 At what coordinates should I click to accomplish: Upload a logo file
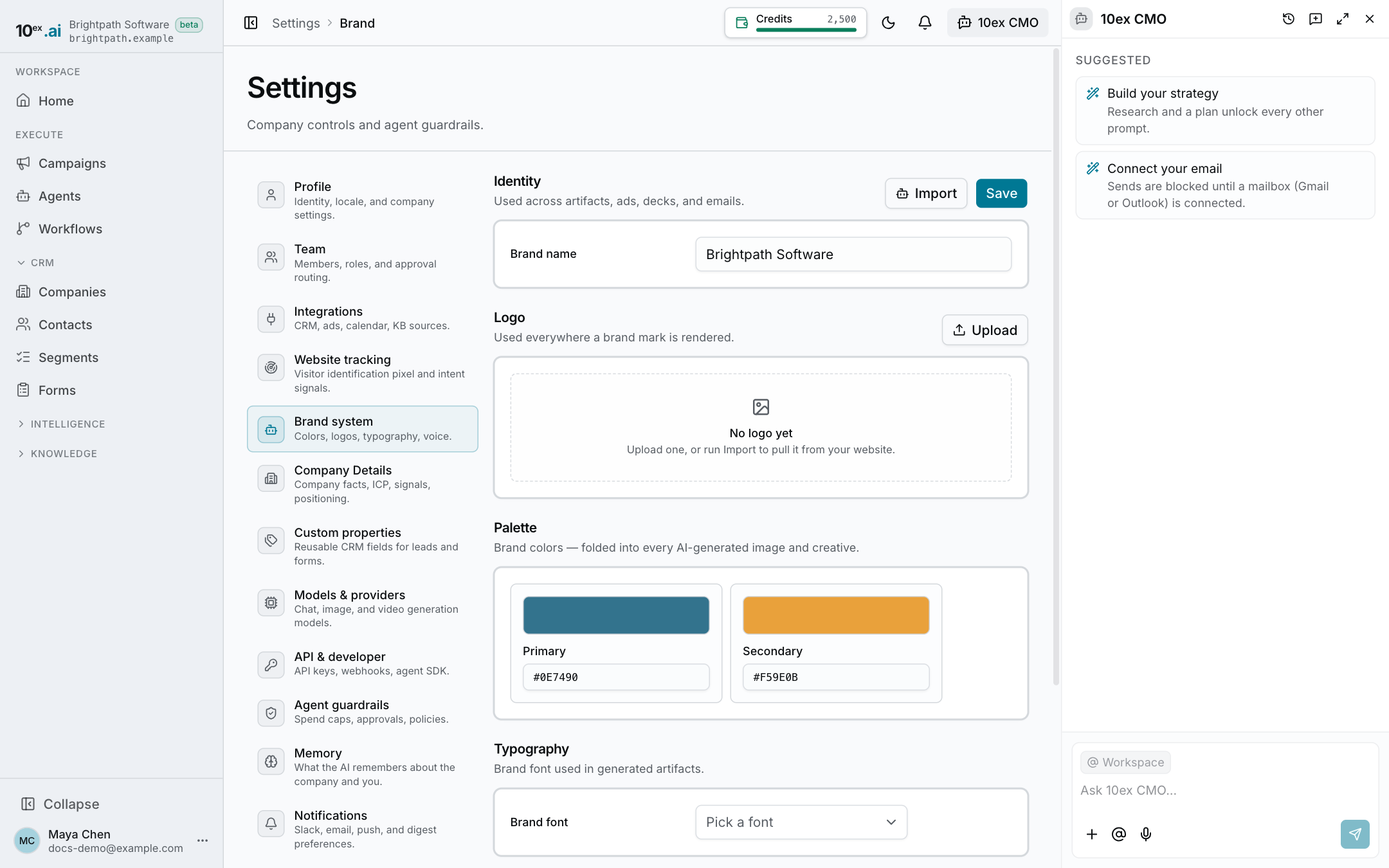[x=985, y=330]
